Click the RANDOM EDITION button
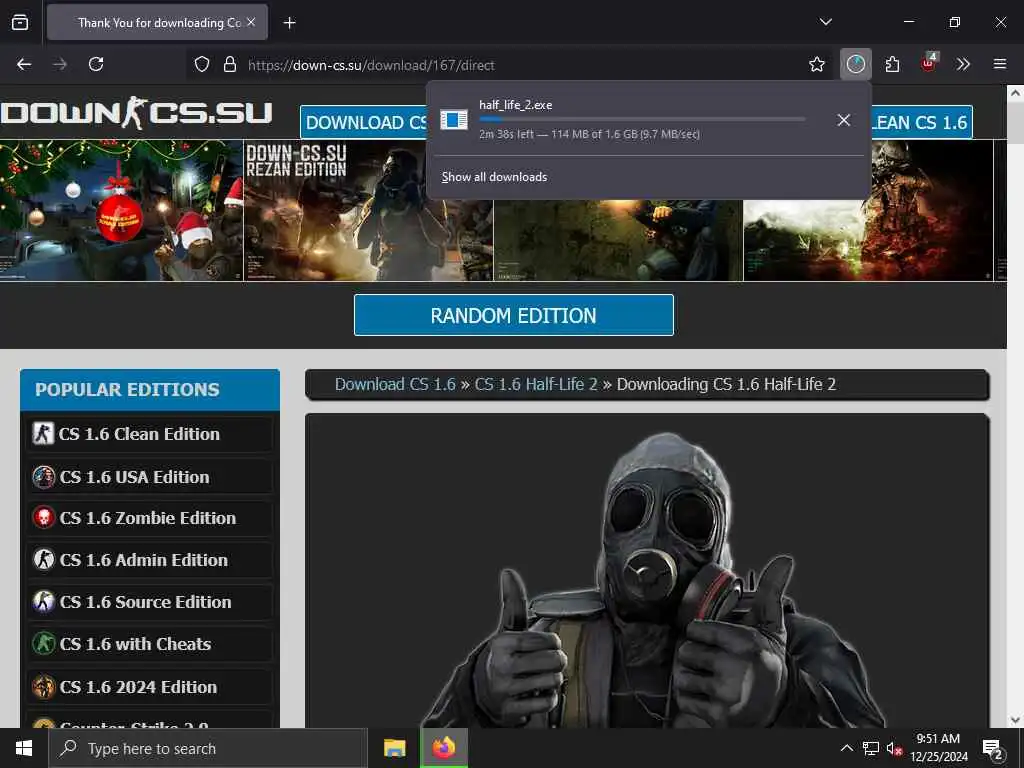This screenshot has width=1024, height=768. (513, 315)
